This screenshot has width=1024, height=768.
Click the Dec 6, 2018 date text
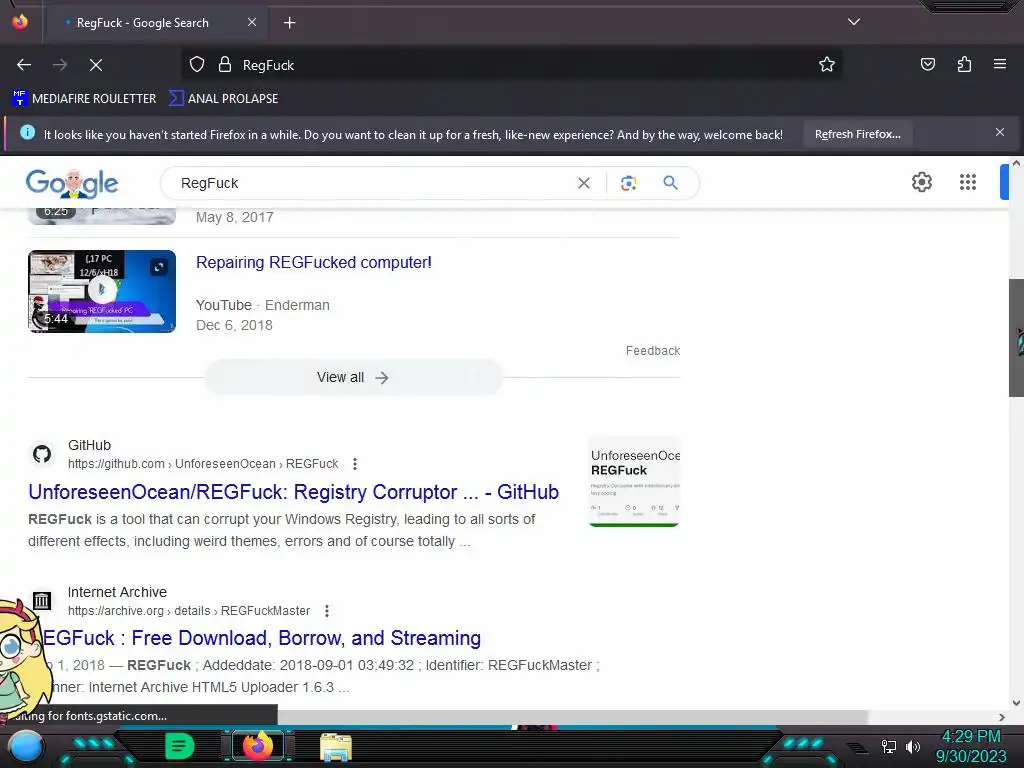click(x=234, y=325)
